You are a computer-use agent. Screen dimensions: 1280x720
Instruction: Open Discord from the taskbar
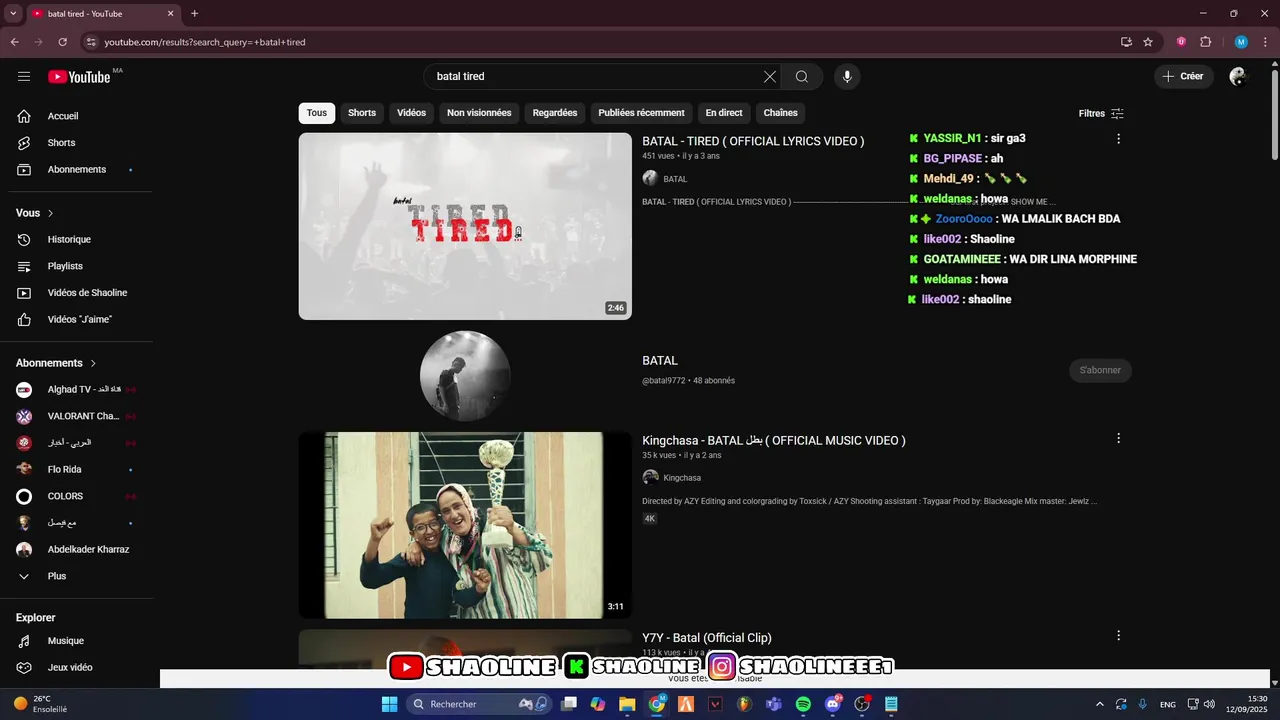point(833,704)
